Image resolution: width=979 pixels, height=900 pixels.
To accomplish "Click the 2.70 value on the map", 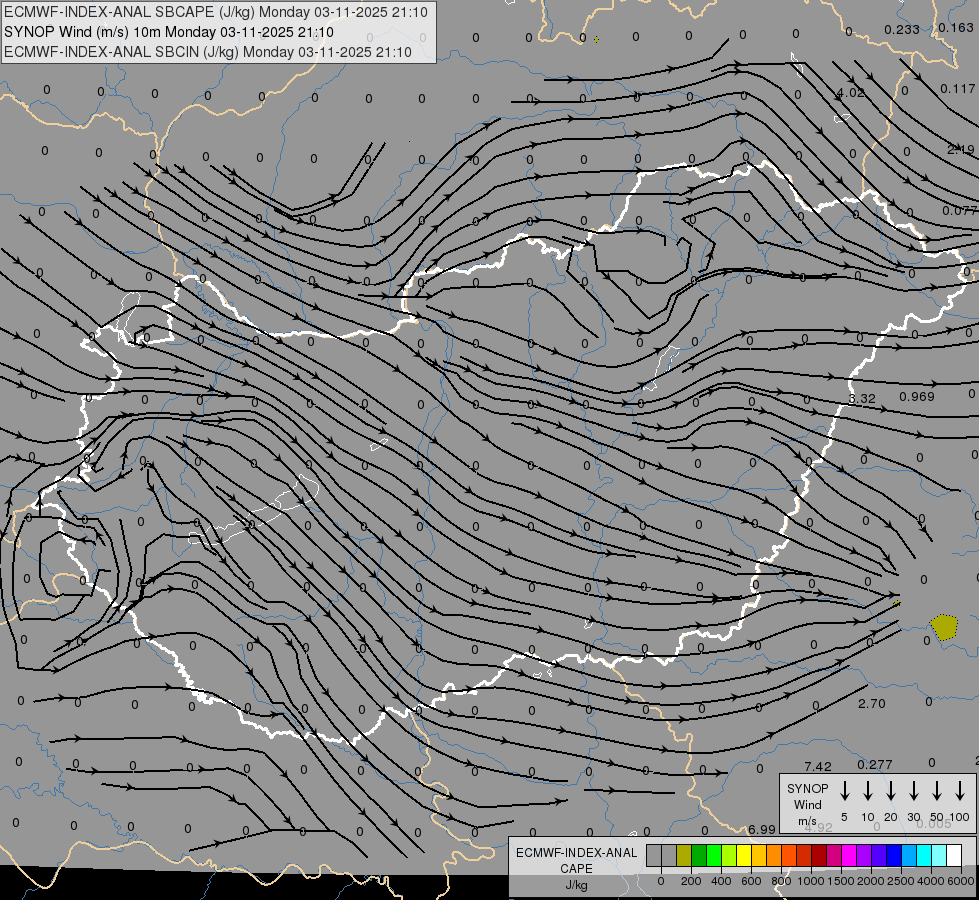I will 872,703.
